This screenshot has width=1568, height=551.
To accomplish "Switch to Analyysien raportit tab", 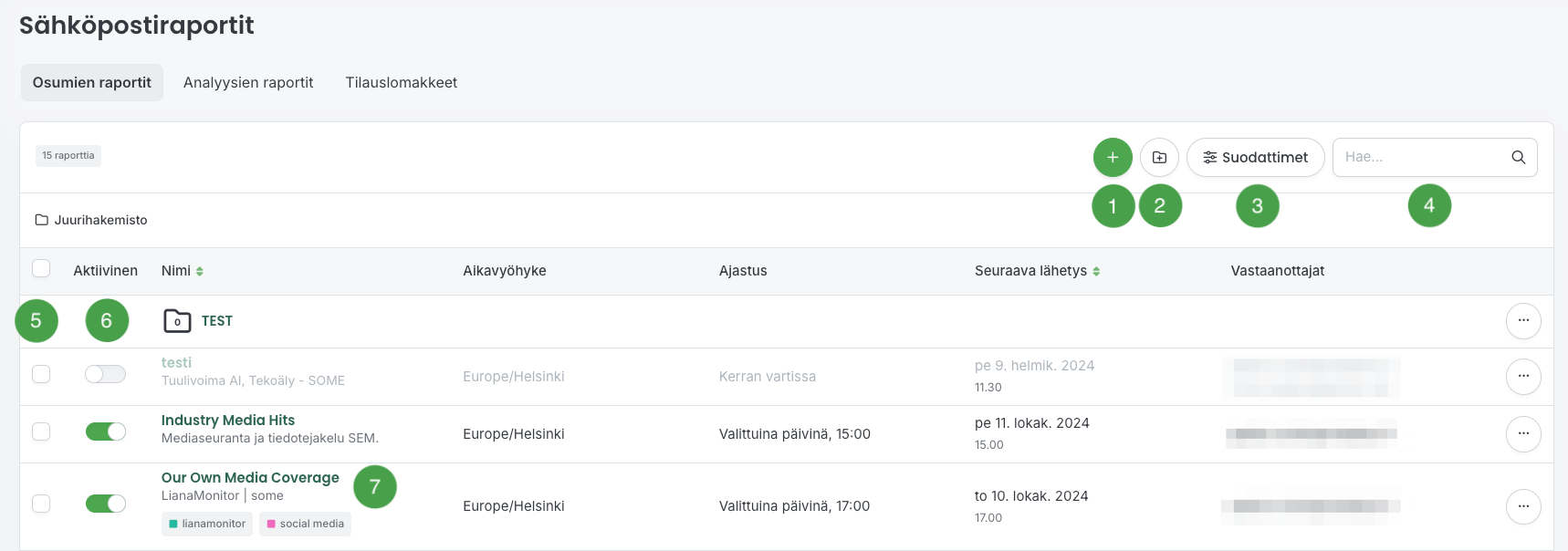I will 248,83.
